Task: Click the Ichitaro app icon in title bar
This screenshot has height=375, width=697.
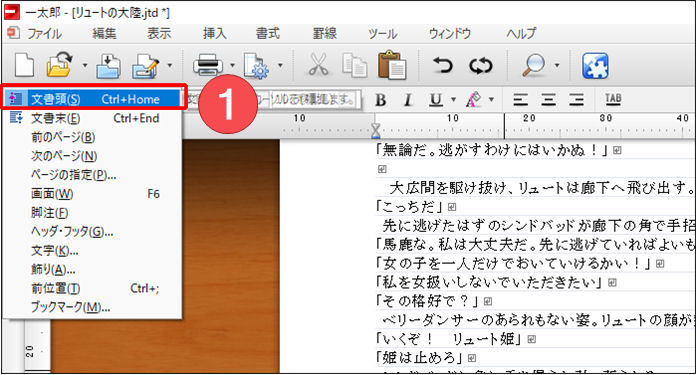Action: (12, 12)
